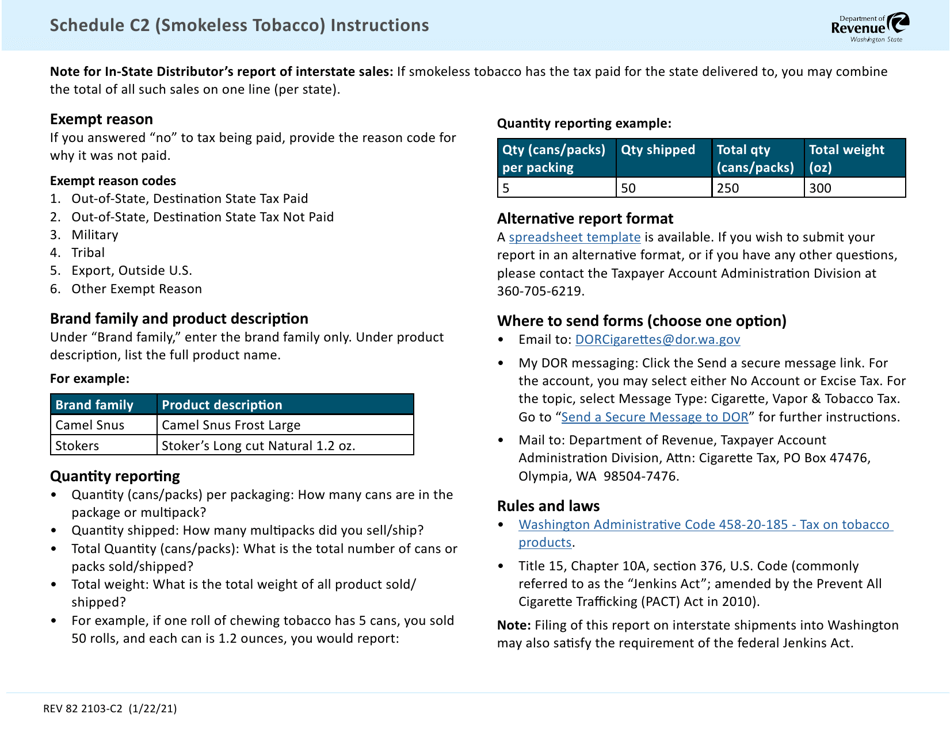950x733 pixels.
Task: Click the "Exempt reason codes" subheading
Action: click(113, 181)
